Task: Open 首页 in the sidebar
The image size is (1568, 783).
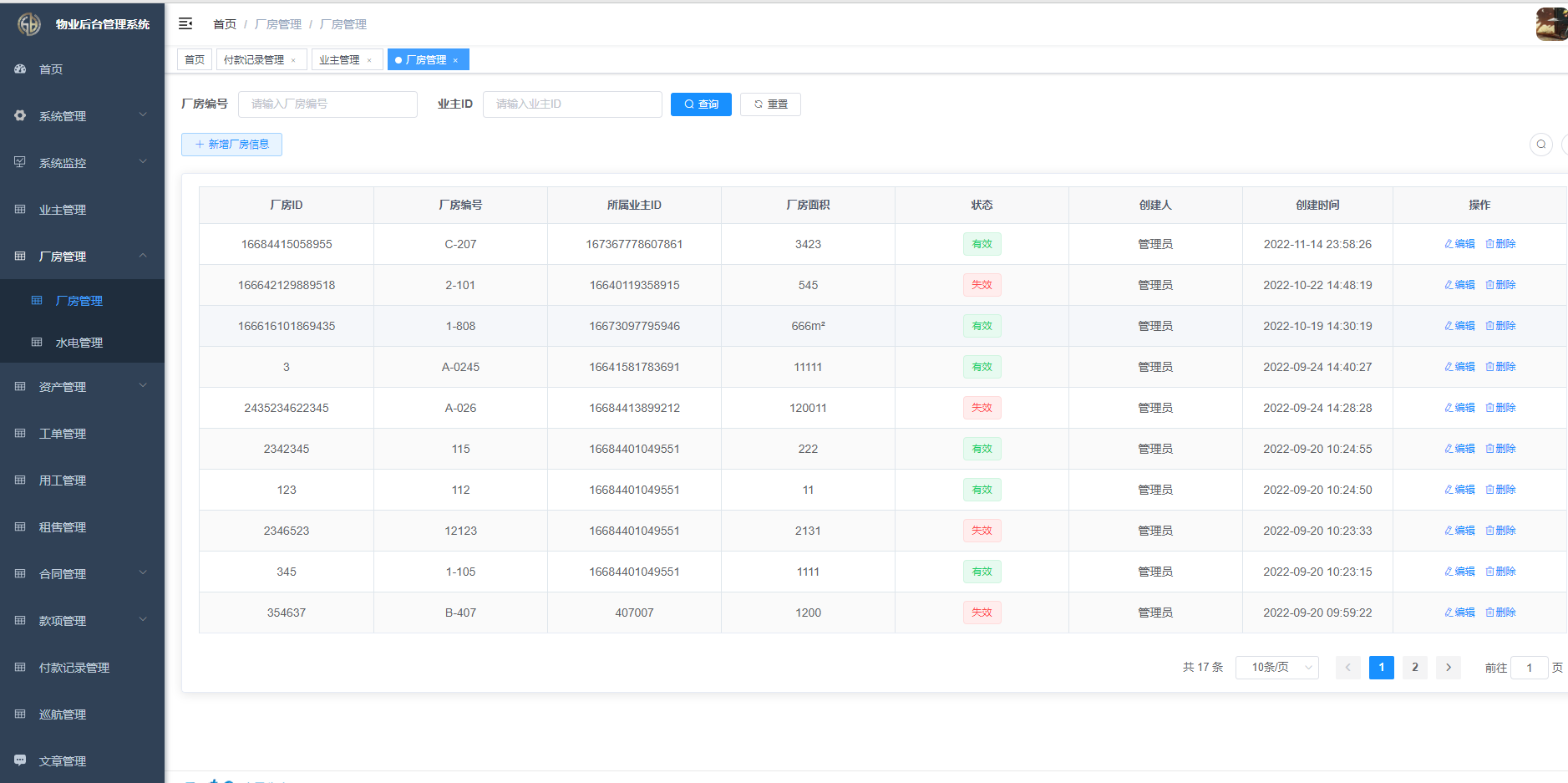Action: point(82,69)
